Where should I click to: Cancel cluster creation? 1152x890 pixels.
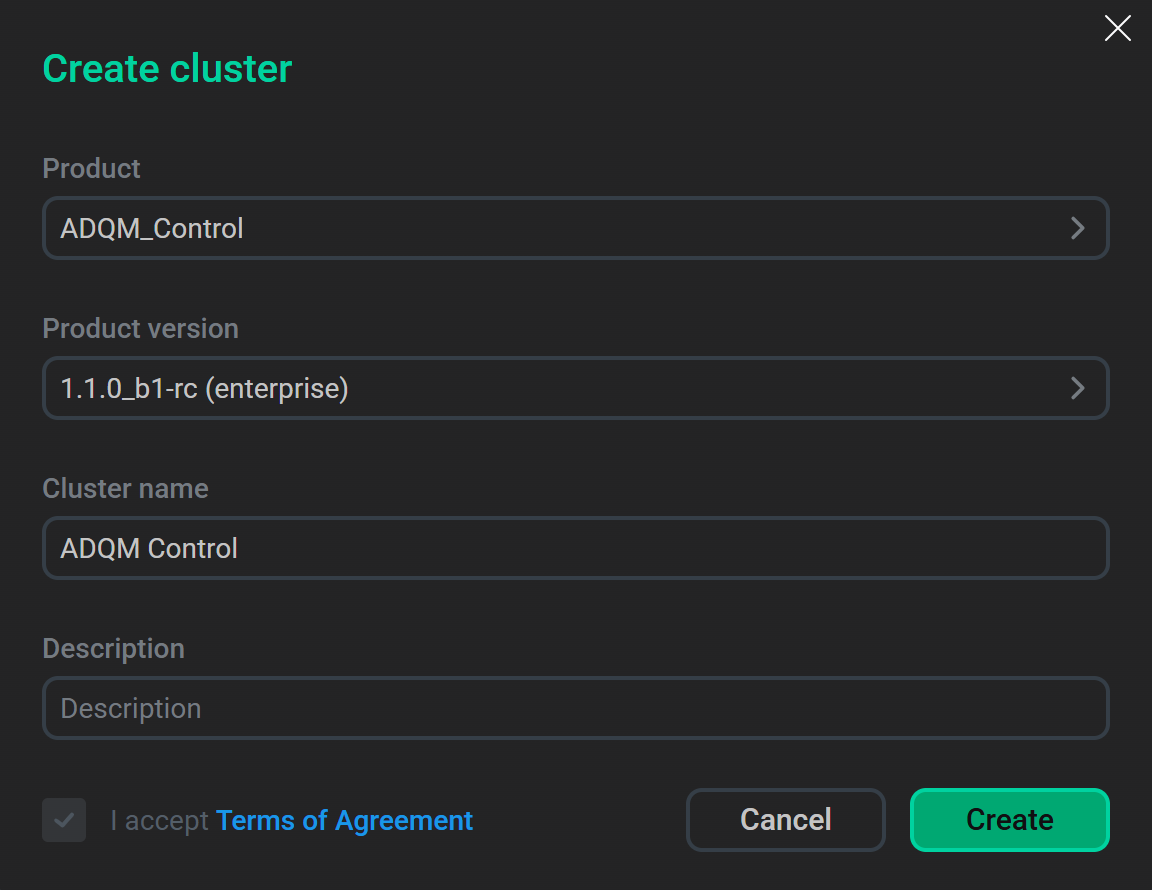click(x=786, y=819)
